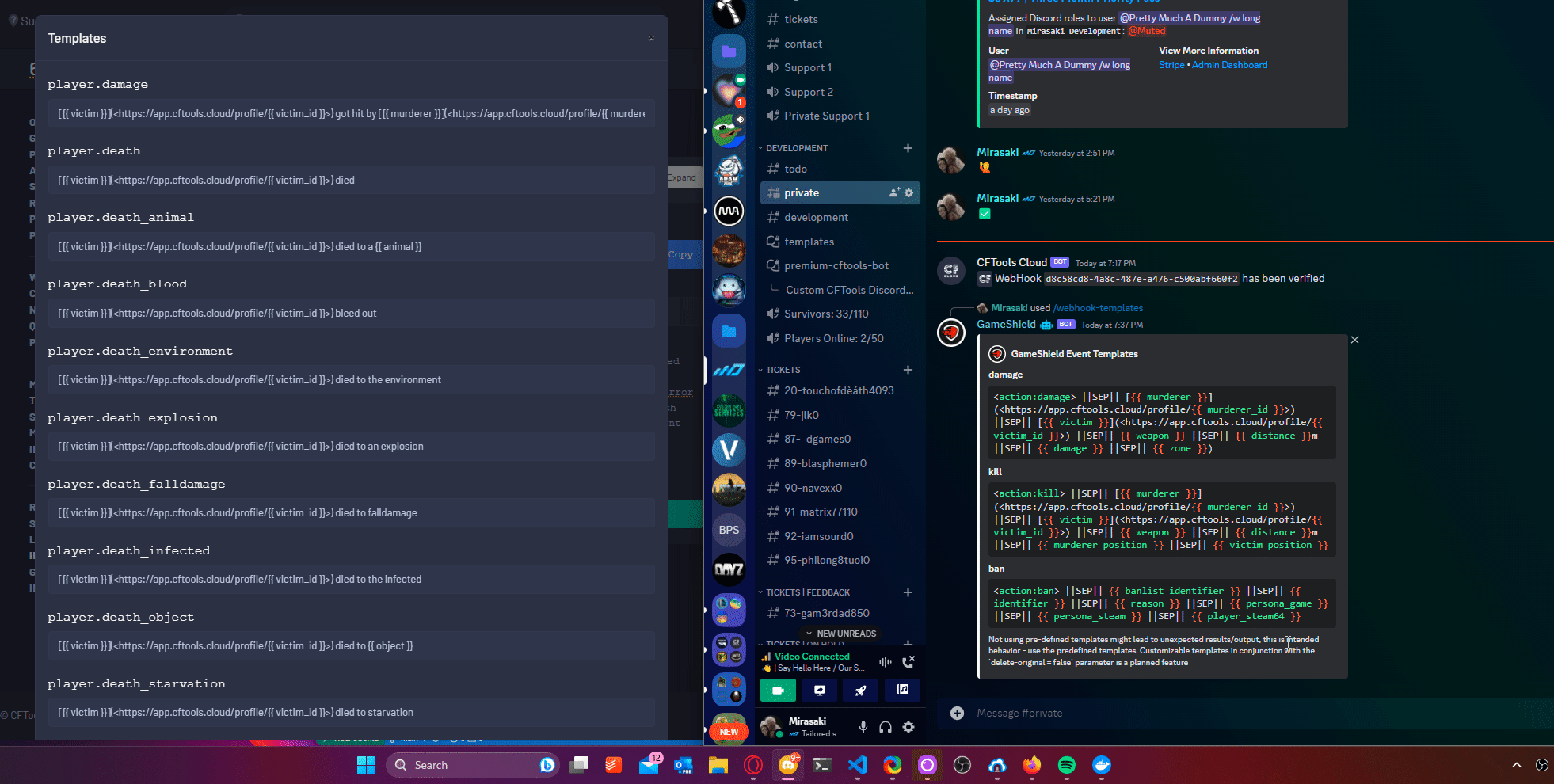1554x784 pixels.
Task: Open the Admin Dashboard link
Action: (x=1229, y=65)
